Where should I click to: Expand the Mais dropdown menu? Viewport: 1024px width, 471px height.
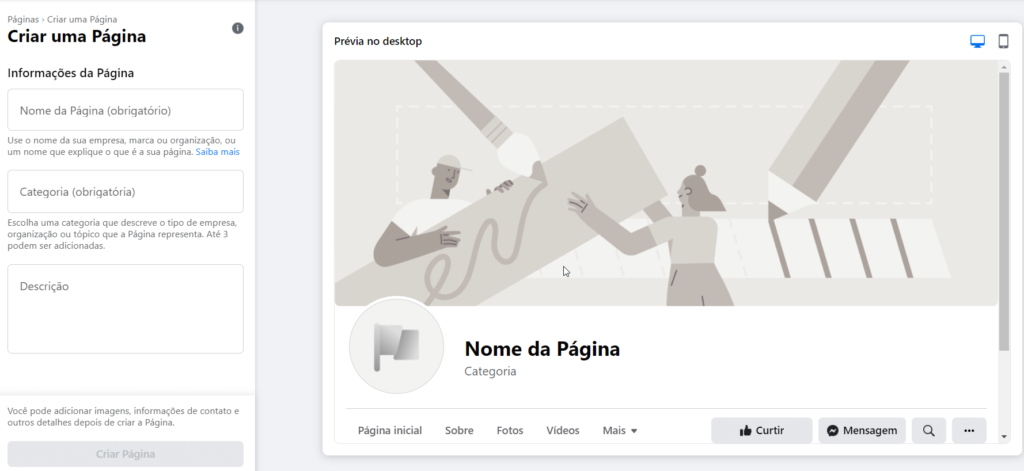620,430
